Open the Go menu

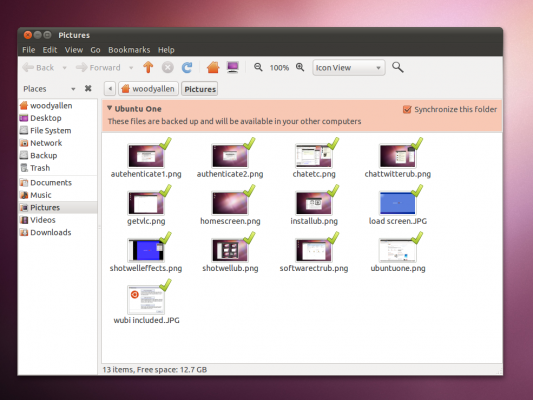pyautogui.click(x=95, y=50)
